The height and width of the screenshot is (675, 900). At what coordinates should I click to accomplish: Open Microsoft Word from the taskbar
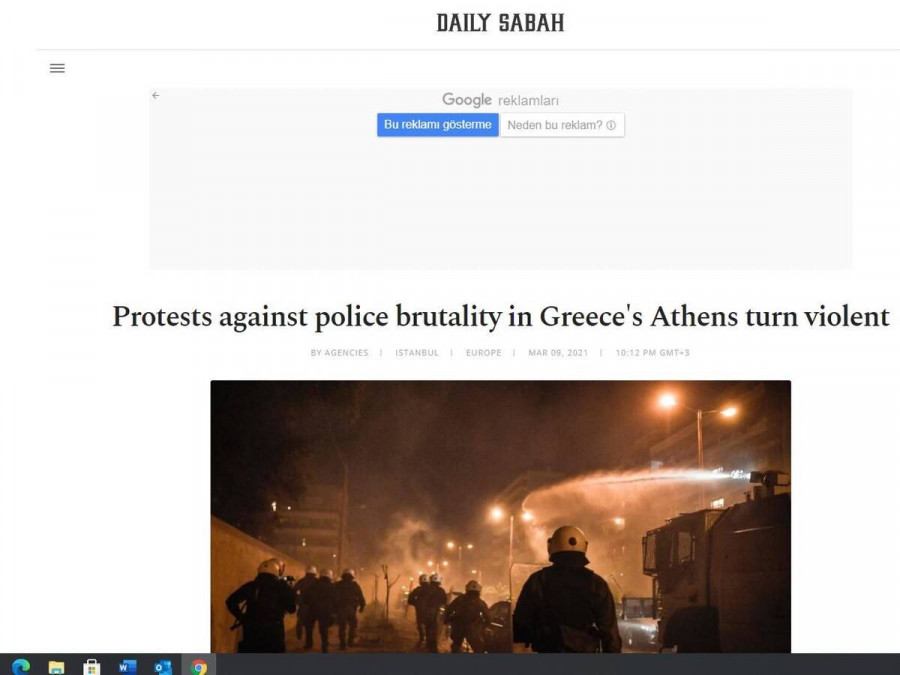click(x=127, y=666)
